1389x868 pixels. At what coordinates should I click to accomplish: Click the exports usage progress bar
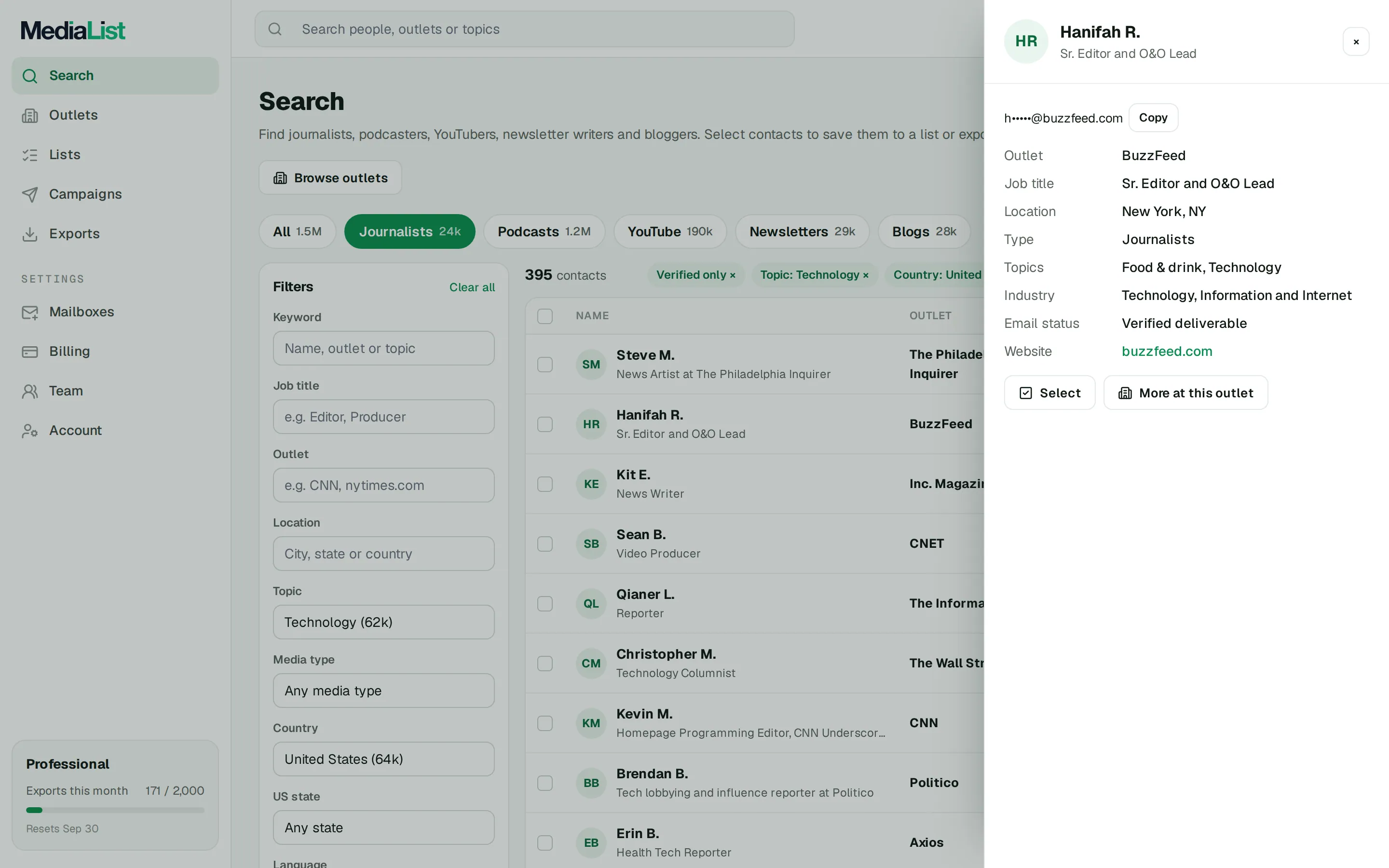[x=115, y=810]
